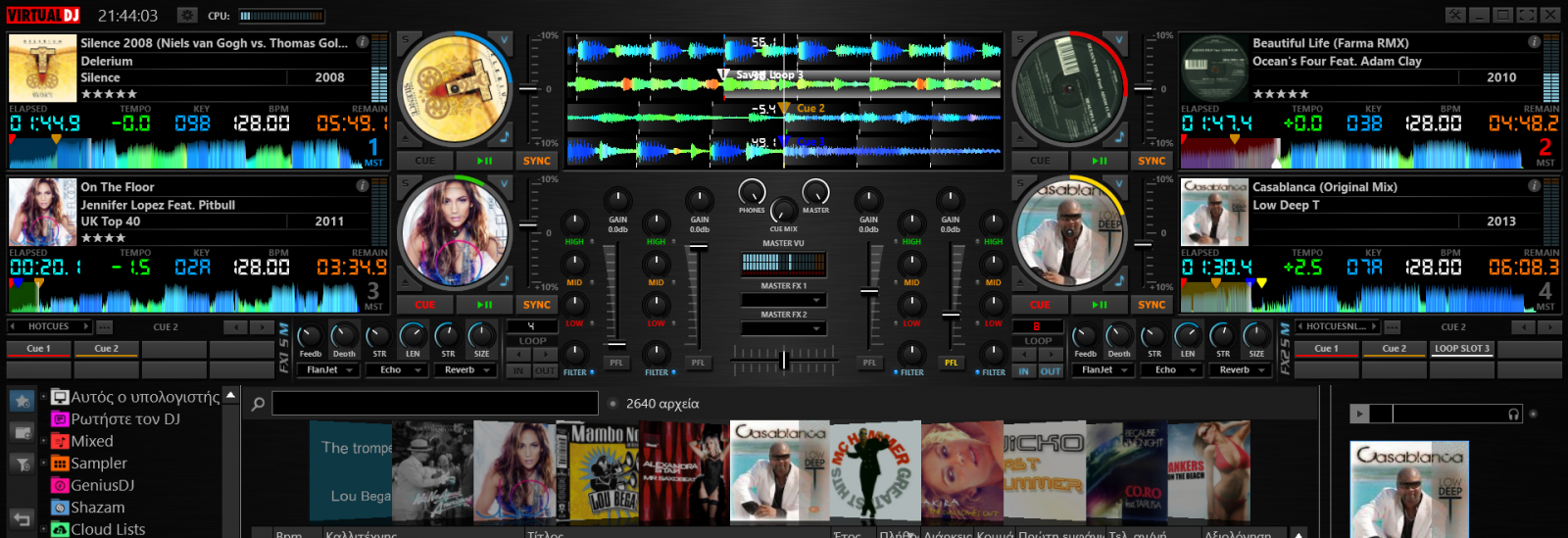Open the left HOTCUES pad mode selector

(49, 326)
